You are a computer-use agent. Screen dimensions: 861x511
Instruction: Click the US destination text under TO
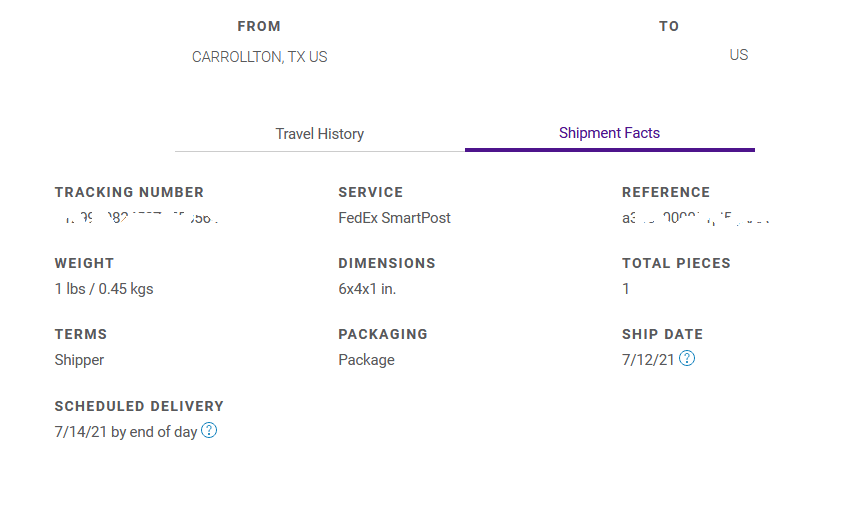[739, 55]
